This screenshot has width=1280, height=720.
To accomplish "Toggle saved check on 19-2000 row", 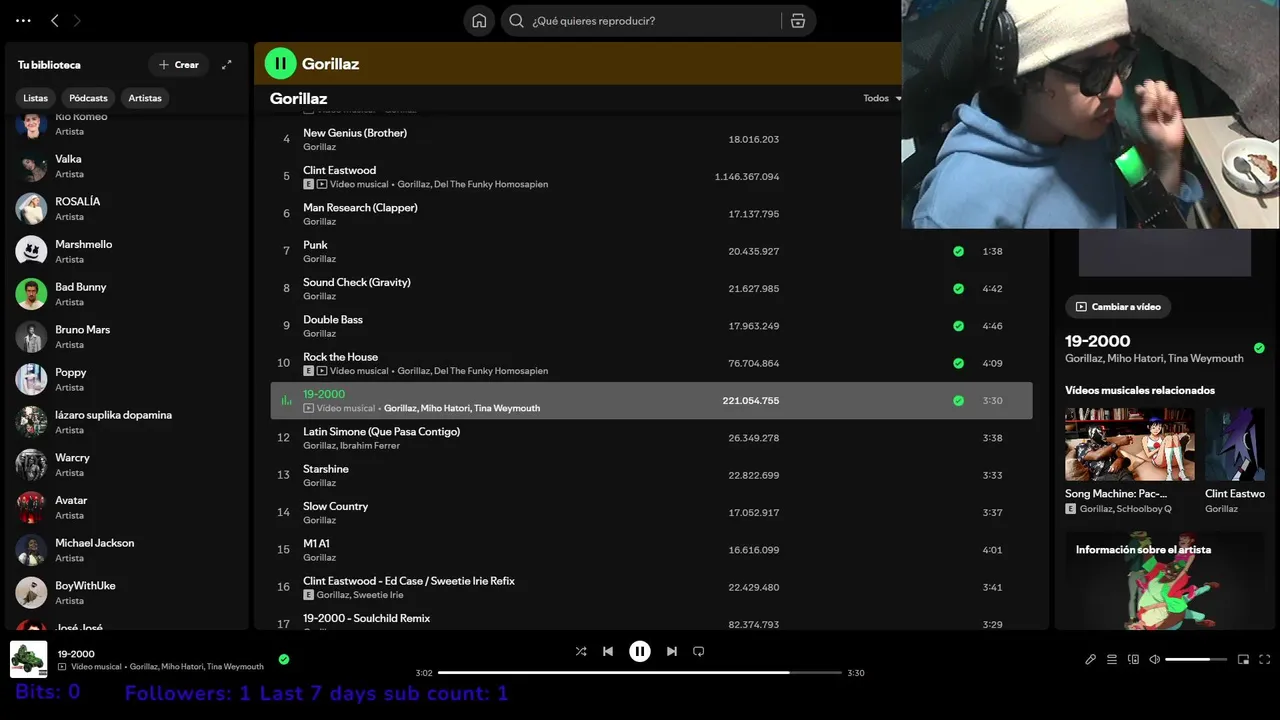I will (958, 400).
